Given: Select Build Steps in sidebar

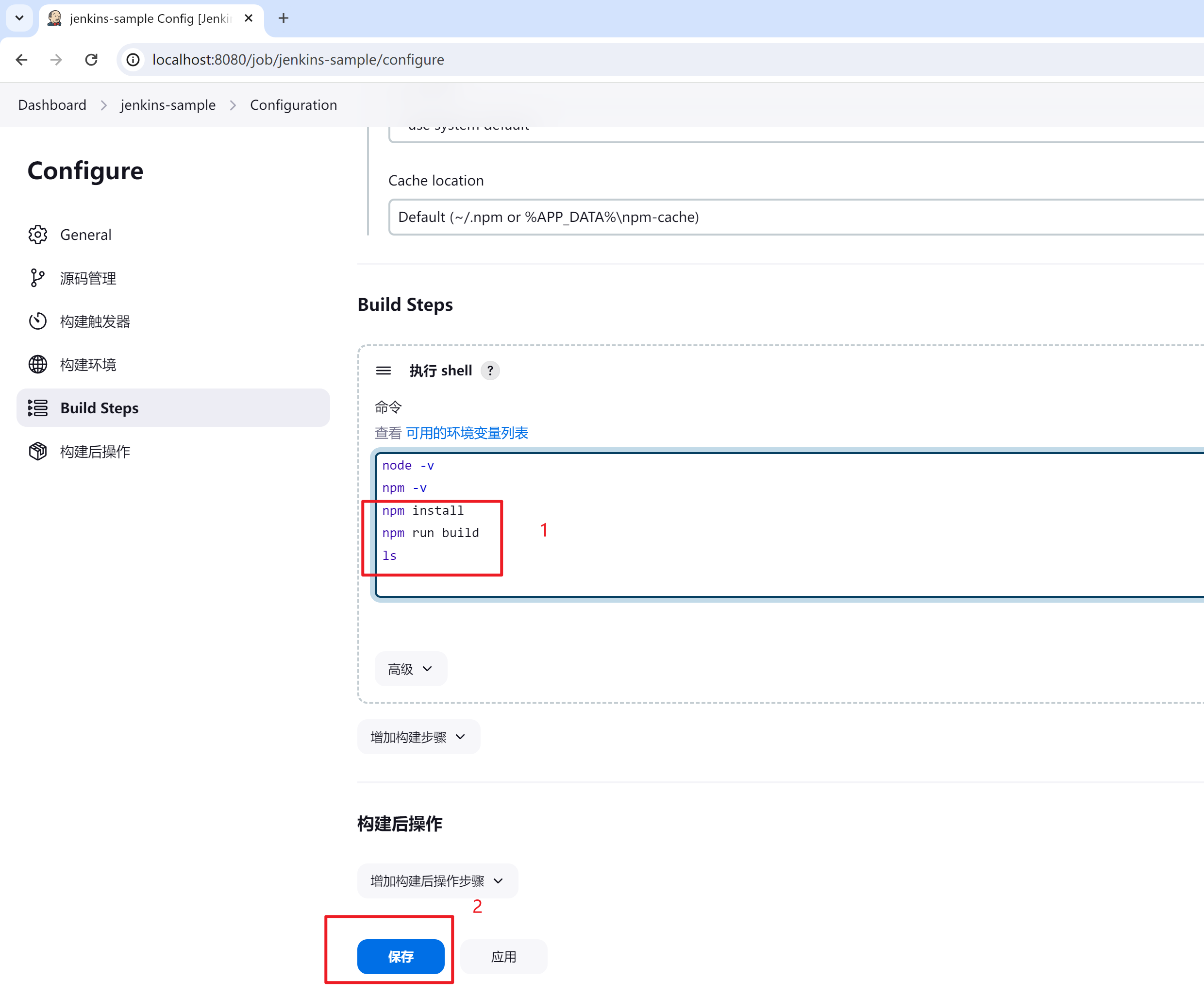Looking at the screenshot, I should [x=173, y=408].
